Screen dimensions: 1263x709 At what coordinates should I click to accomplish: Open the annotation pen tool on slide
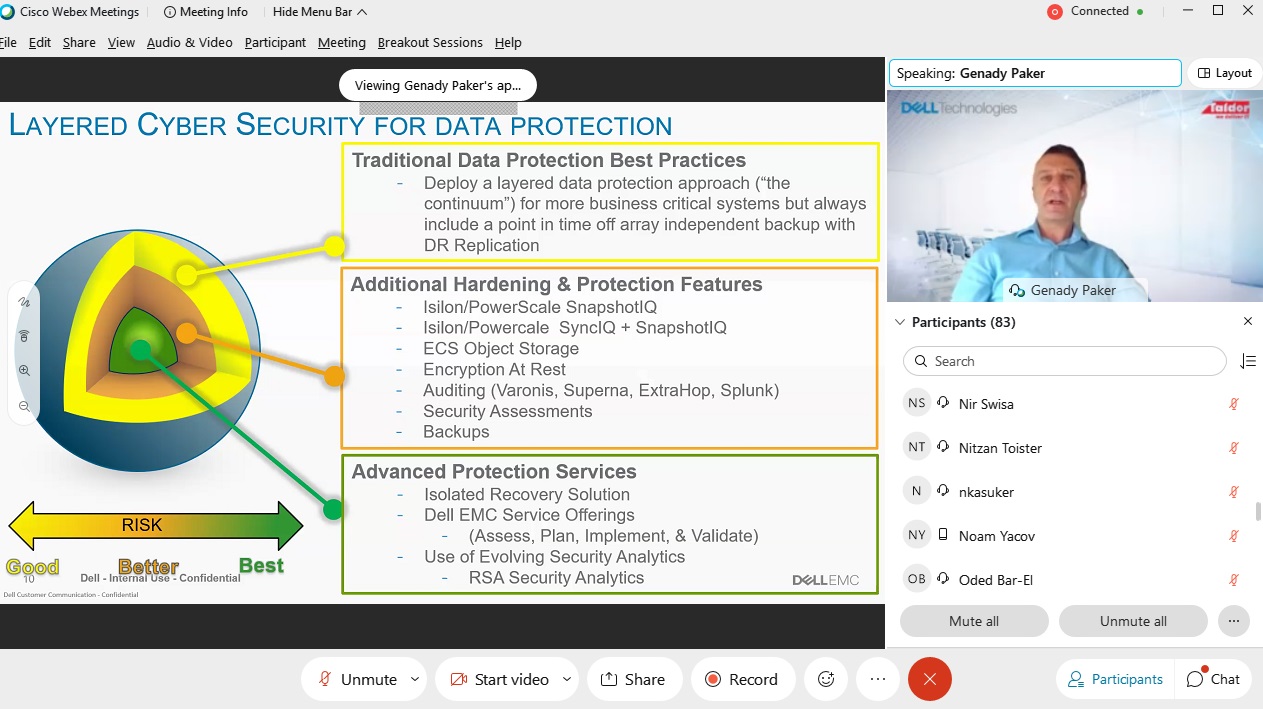click(24, 302)
